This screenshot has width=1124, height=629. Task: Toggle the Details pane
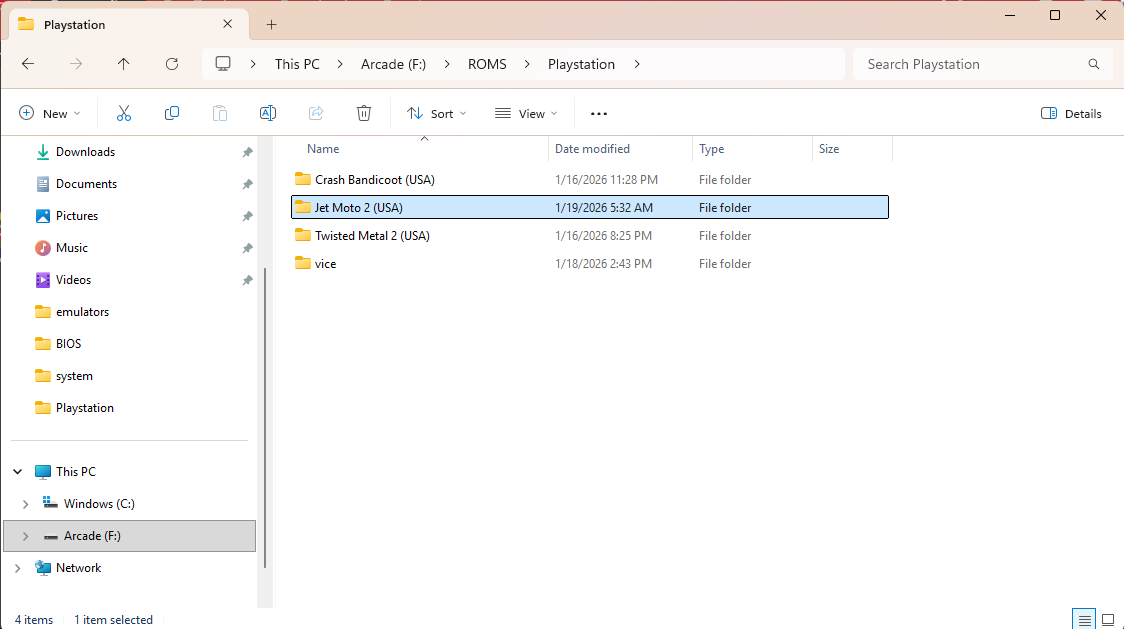coord(1071,114)
